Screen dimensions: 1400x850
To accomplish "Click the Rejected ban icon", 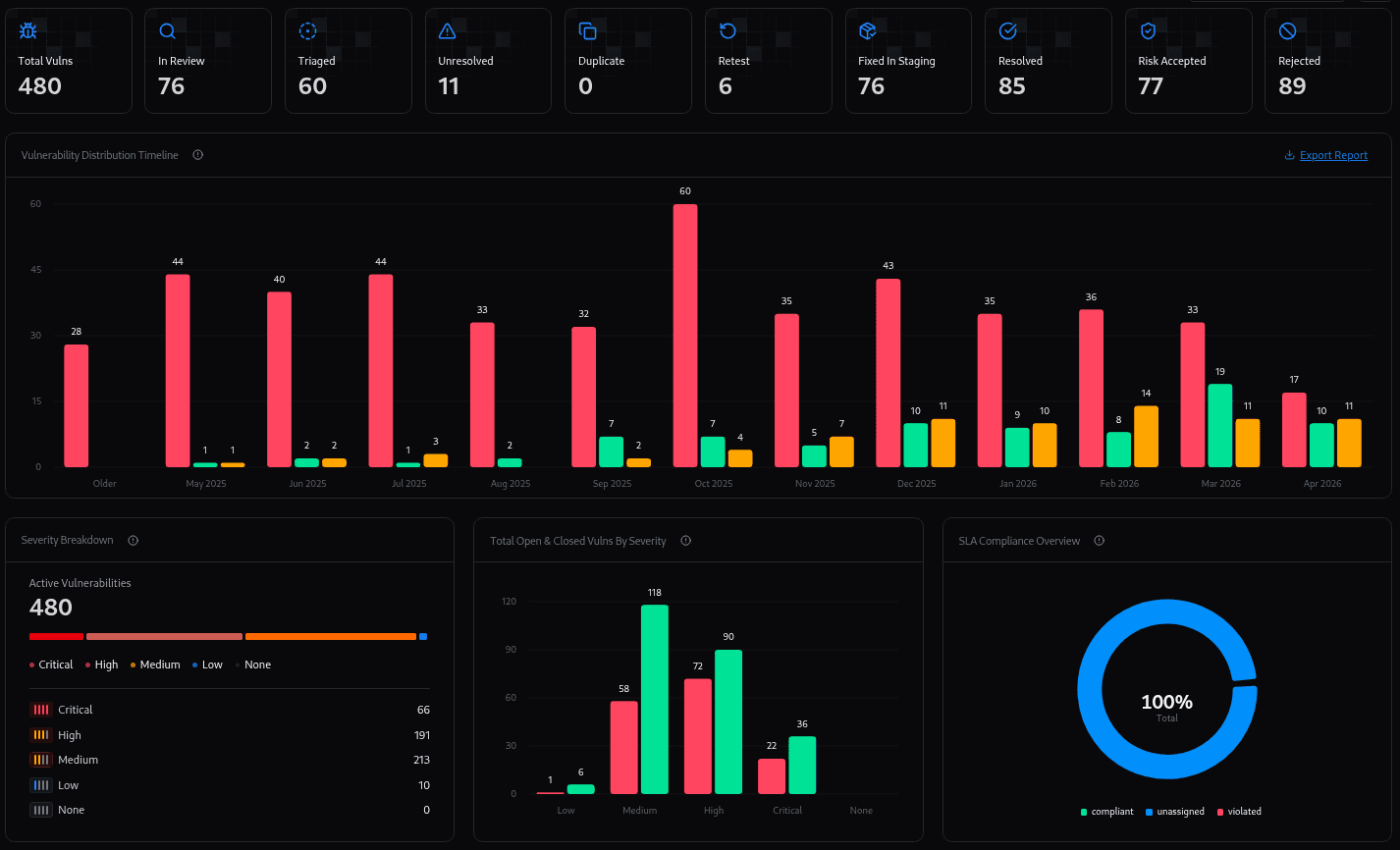I will (x=1288, y=31).
